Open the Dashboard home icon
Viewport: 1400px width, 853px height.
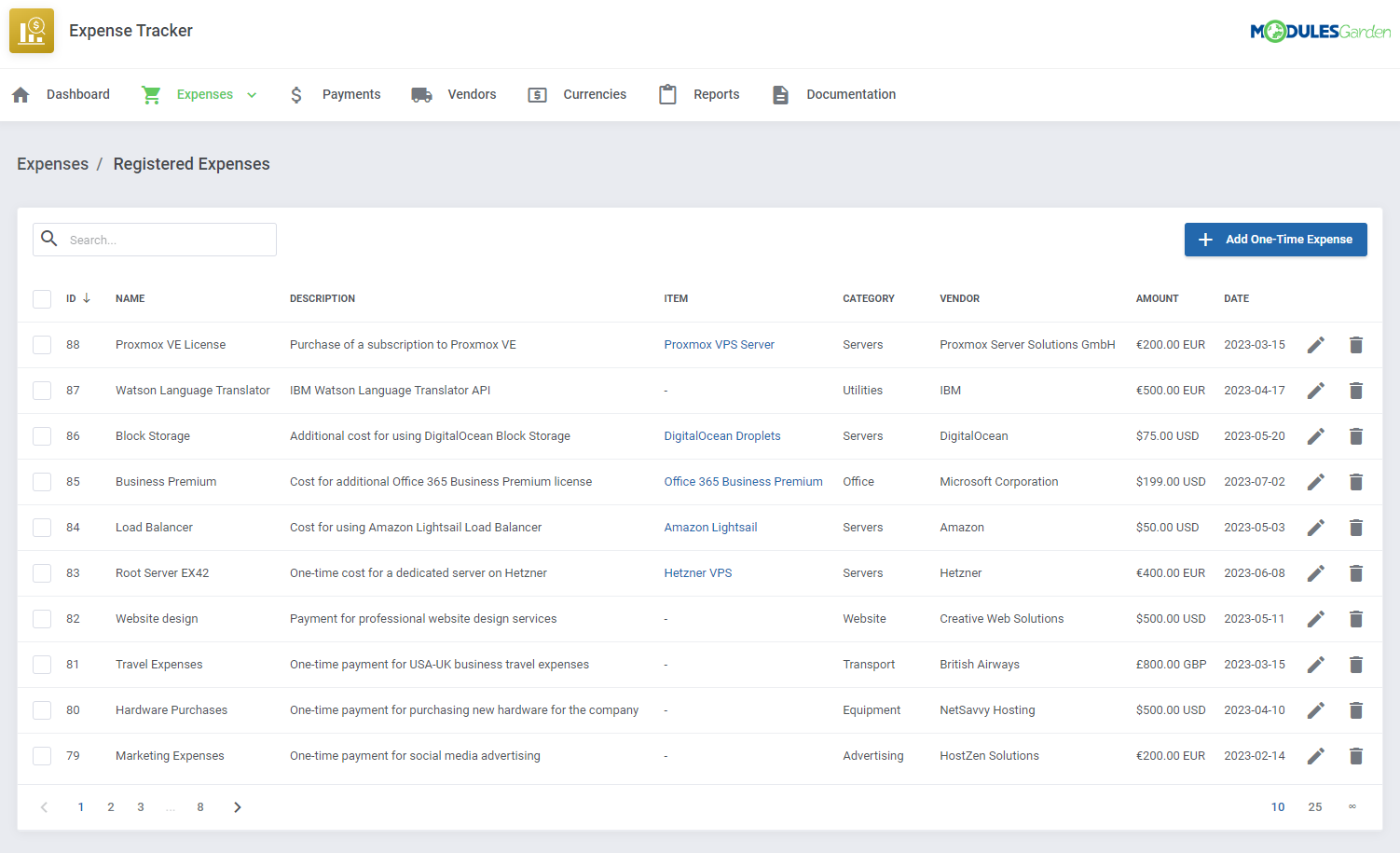pyautogui.click(x=21, y=95)
